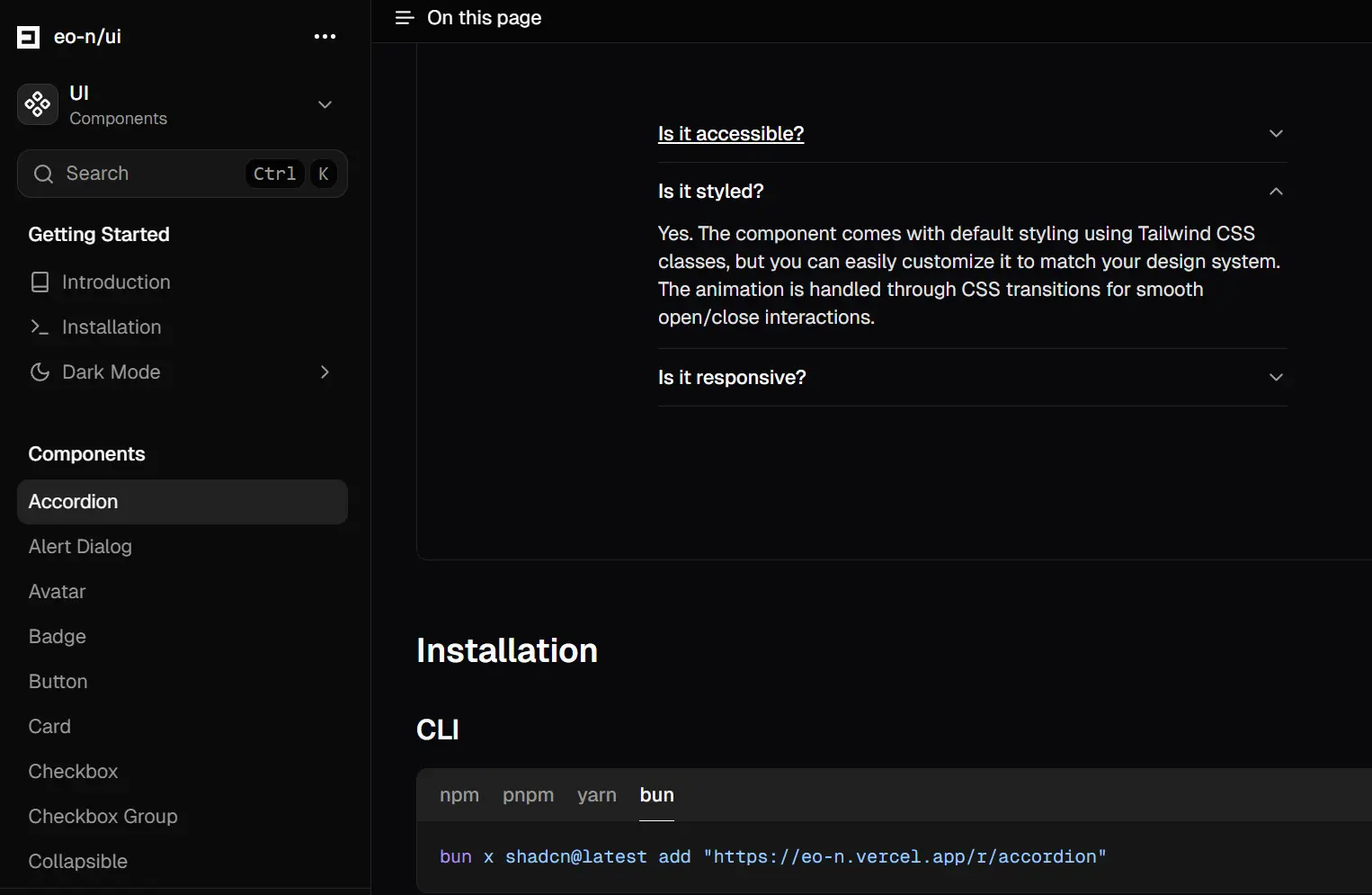Switch to the npm tab

coord(459,795)
